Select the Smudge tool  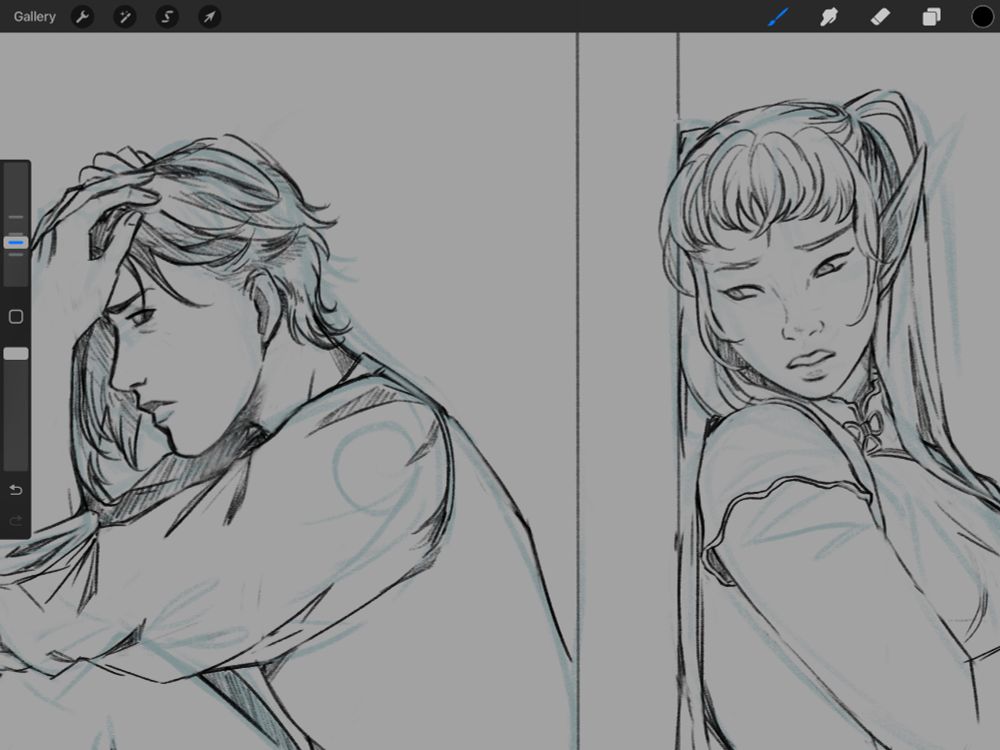tap(829, 16)
